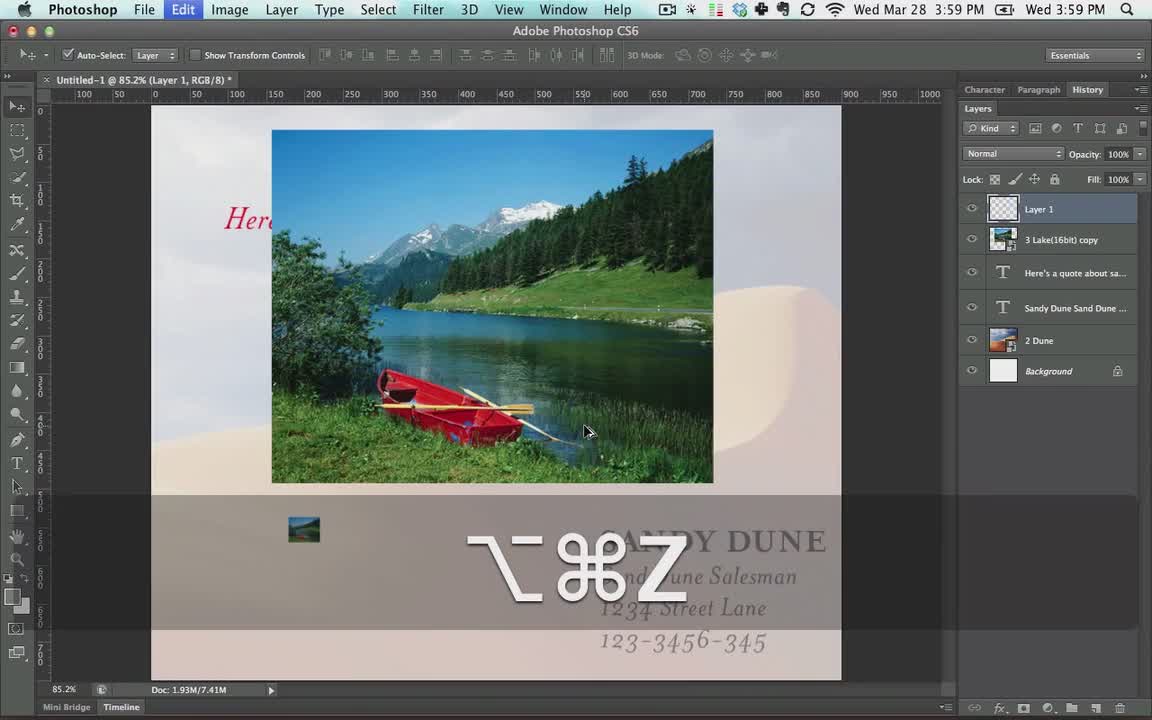Open the Essentials workspace dropdown

(x=1095, y=55)
